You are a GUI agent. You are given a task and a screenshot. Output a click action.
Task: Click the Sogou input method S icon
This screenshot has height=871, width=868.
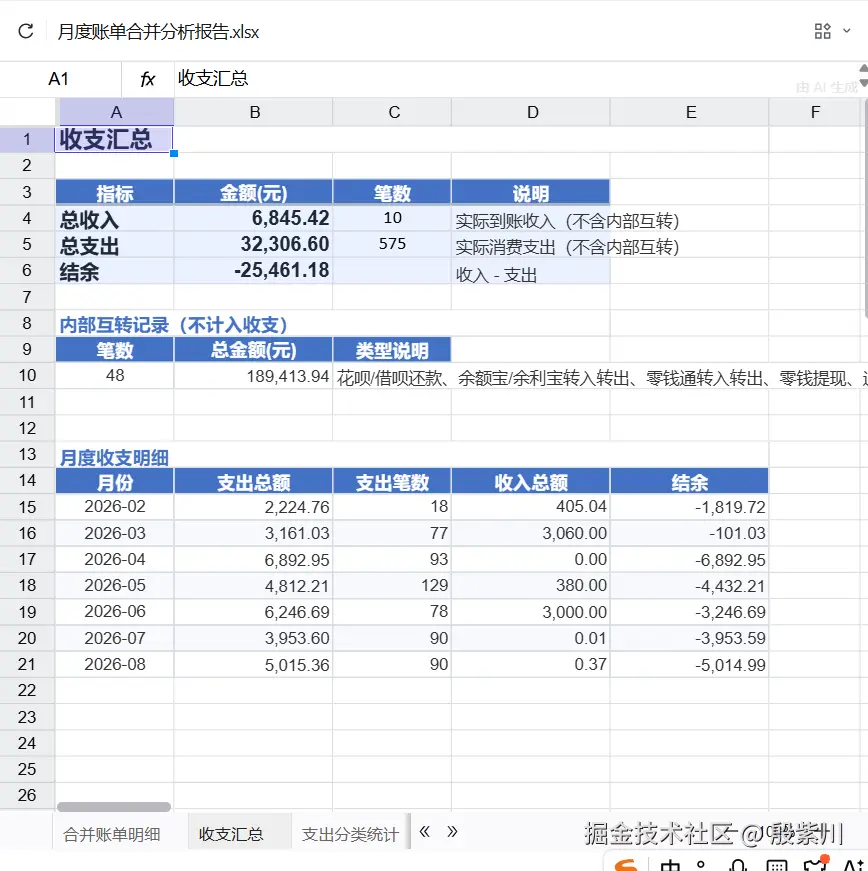point(626,864)
